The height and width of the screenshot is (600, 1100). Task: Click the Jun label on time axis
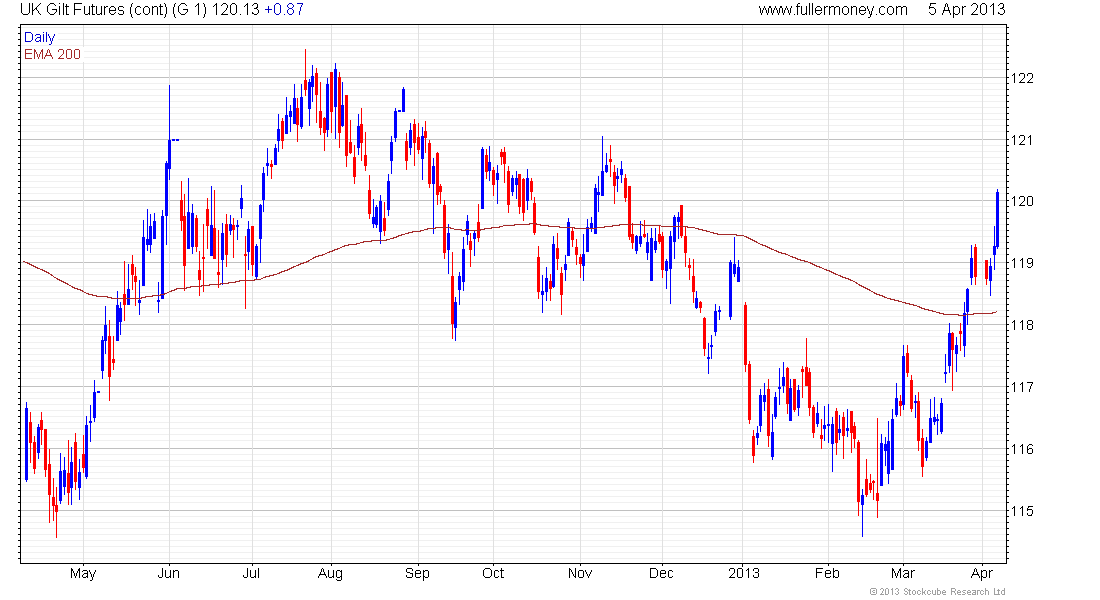click(168, 573)
